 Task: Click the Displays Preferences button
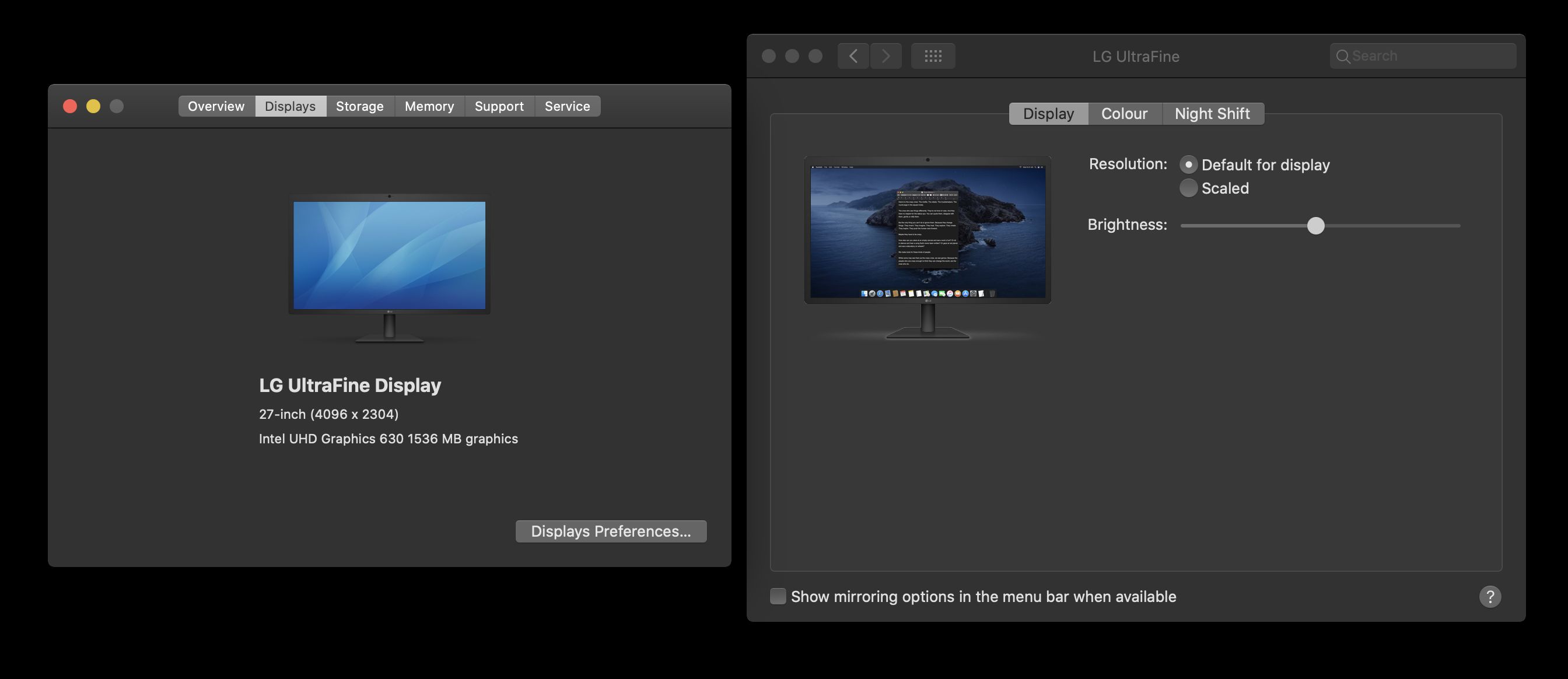point(611,531)
